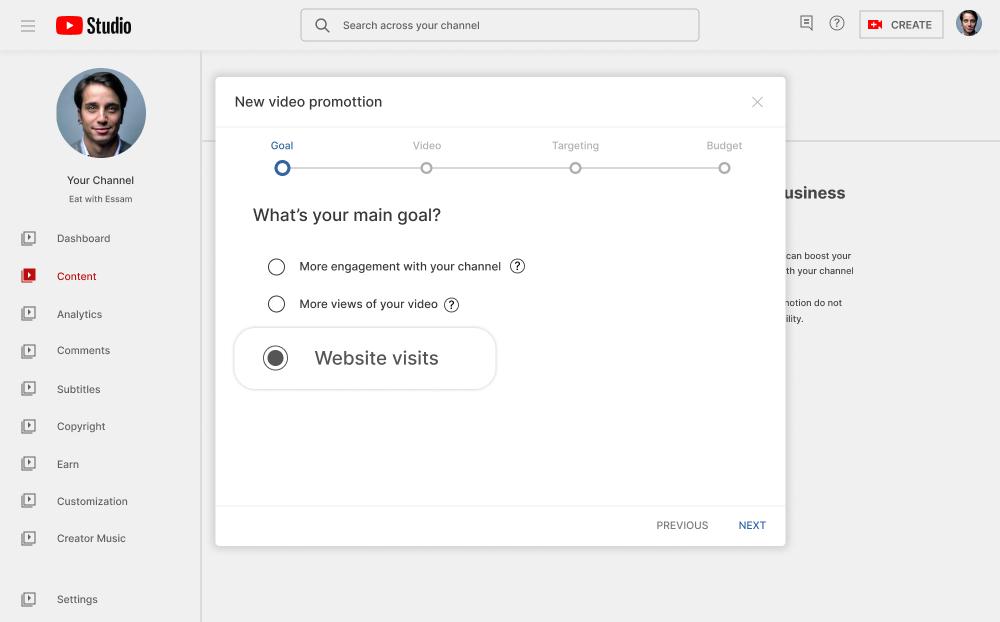1000x622 pixels.
Task: Click the YouTube Studio logo
Action: coord(92,25)
